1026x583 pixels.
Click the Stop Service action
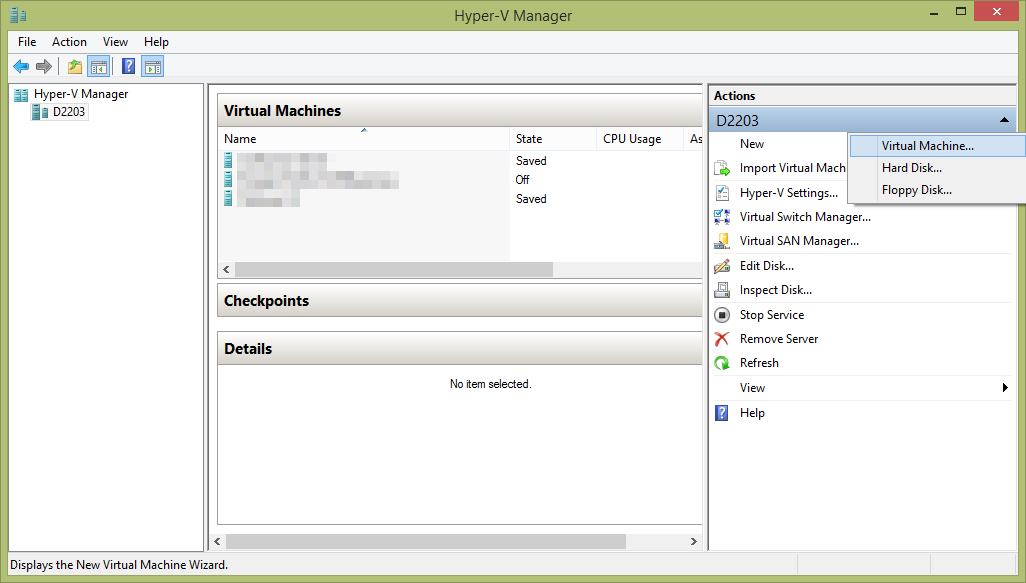coord(771,315)
